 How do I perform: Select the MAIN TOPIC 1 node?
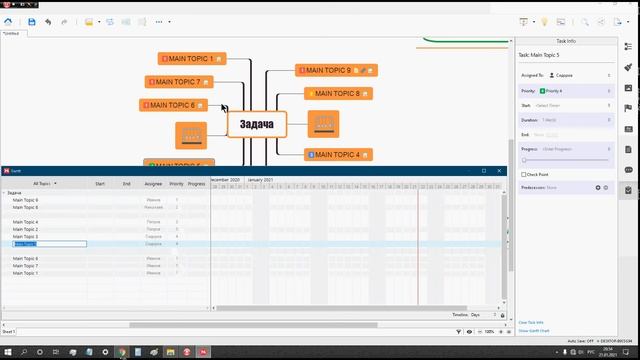point(192,59)
